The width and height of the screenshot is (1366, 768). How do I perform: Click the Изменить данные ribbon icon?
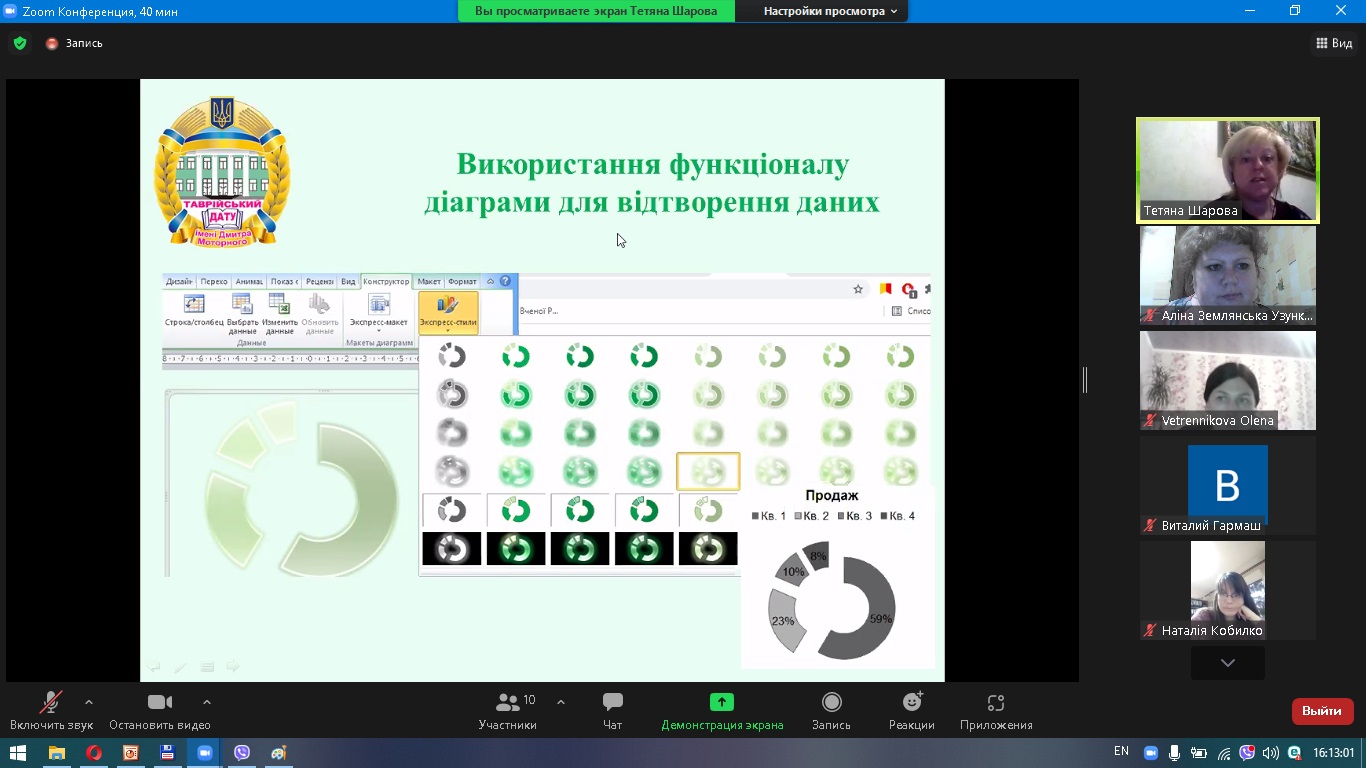click(280, 314)
